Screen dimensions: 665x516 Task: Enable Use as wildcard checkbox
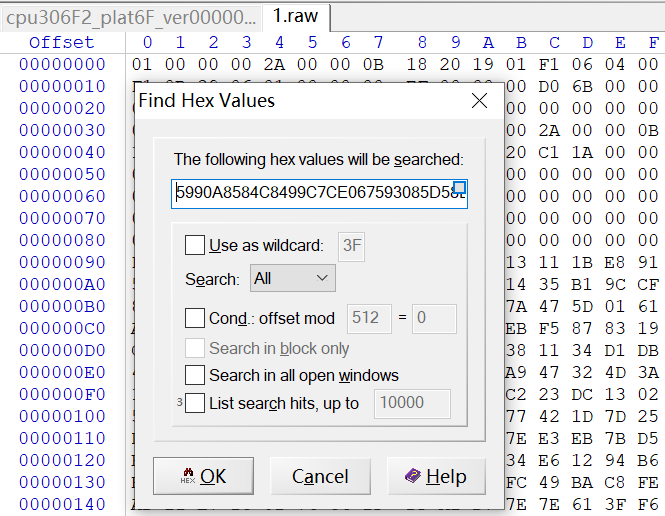[195, 246]
